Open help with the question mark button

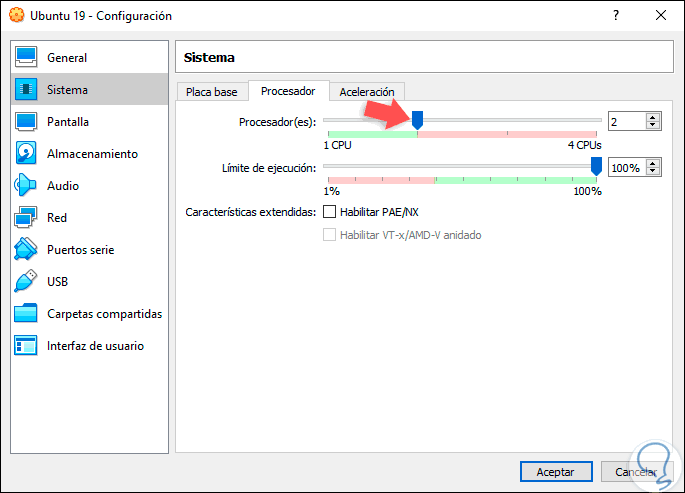[x=616, y=15]
